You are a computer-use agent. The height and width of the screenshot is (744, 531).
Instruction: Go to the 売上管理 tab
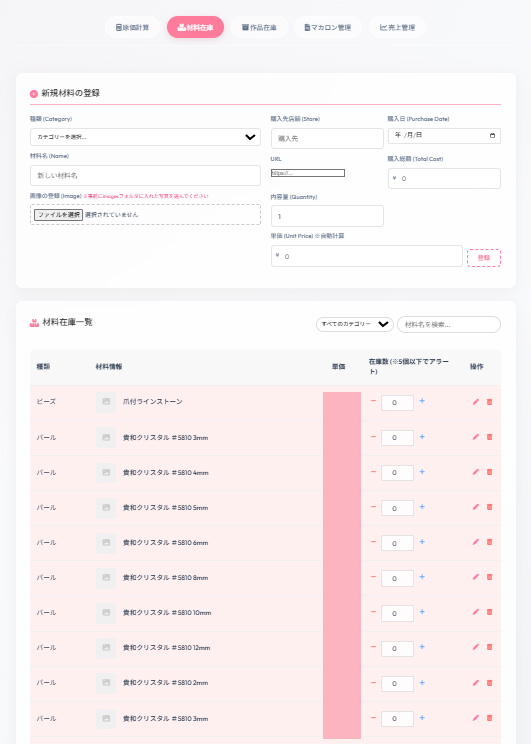tap(397, 27)
